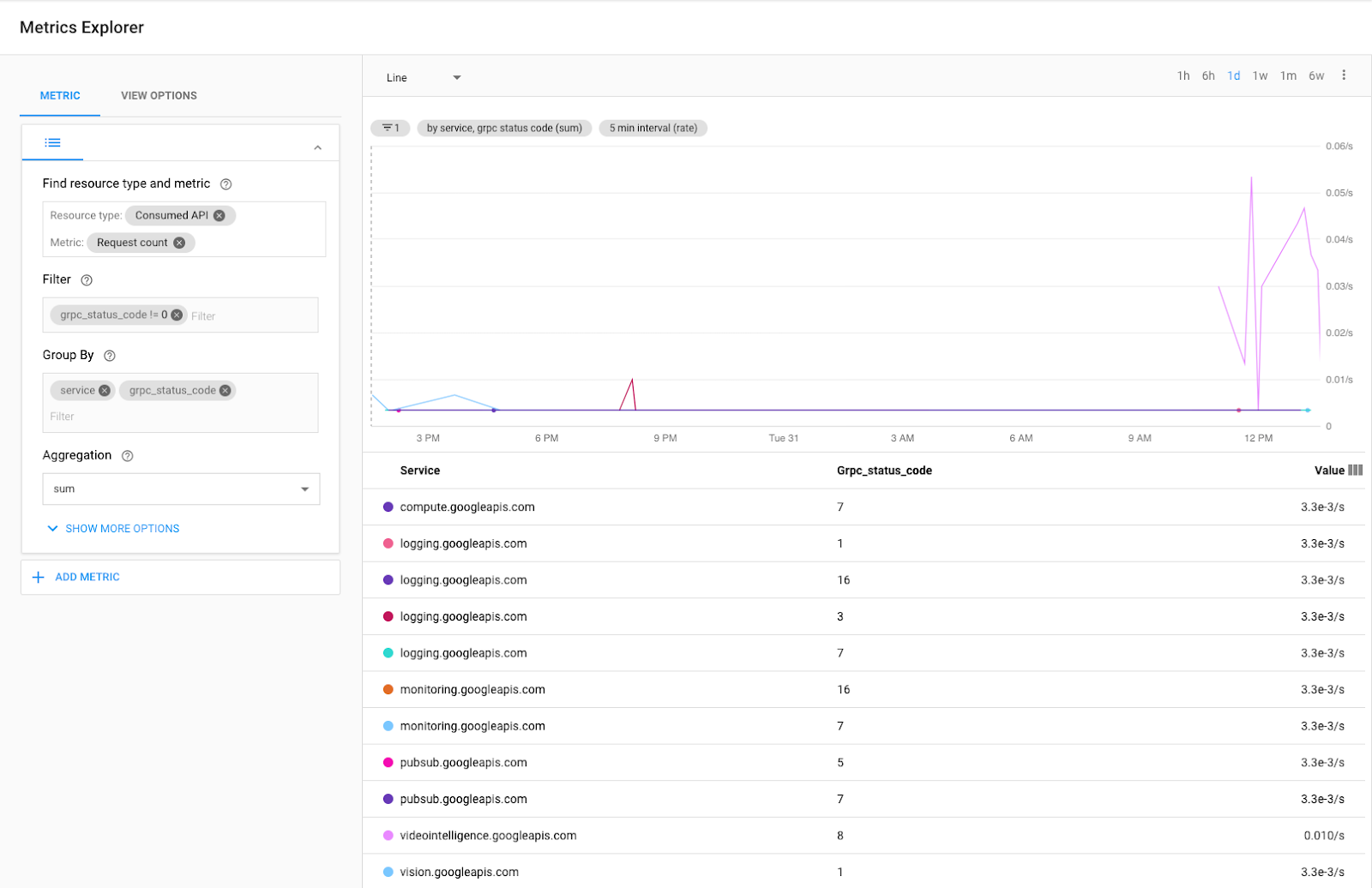Click the three-dot chart options menu icon
The height and width of the screenshot is (888, 1372).
(1345, 75)
